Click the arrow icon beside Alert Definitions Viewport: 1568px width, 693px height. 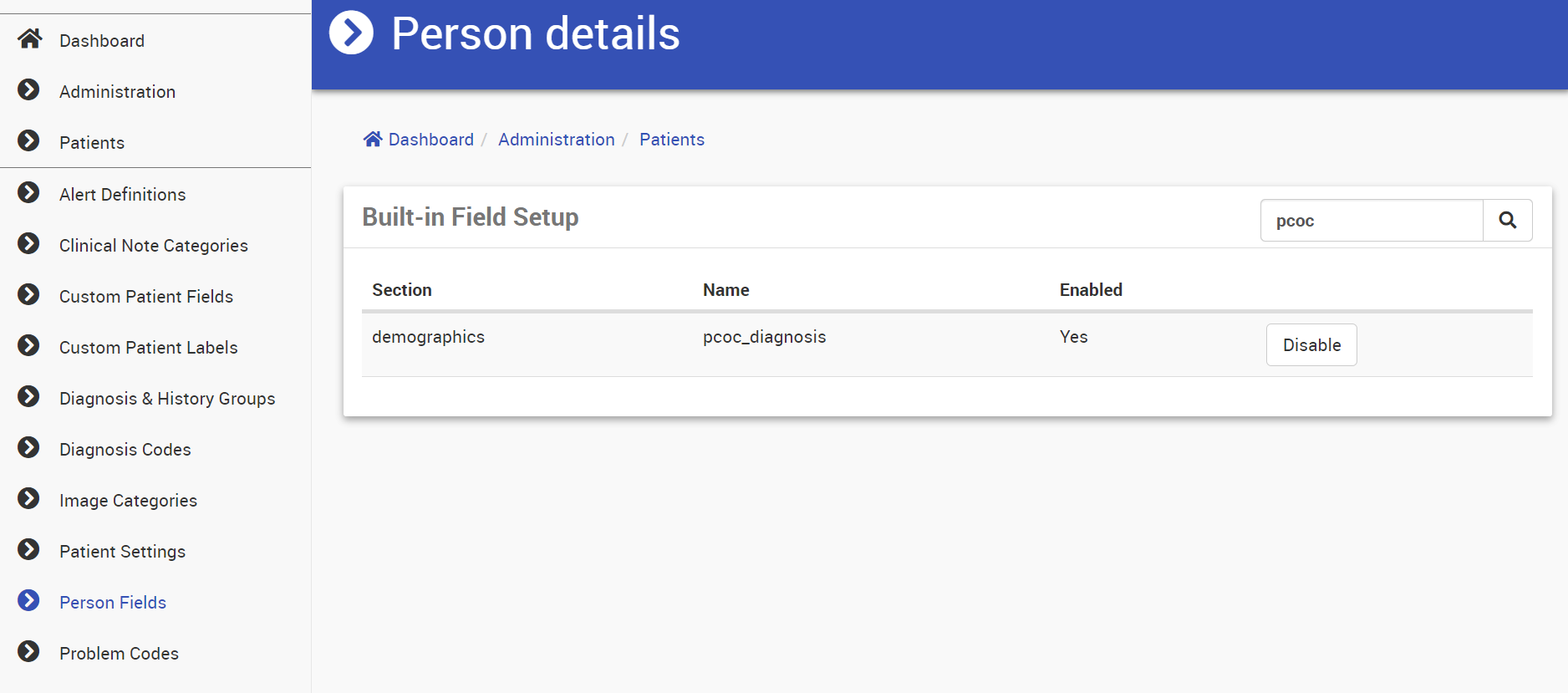tap(29, 192)
